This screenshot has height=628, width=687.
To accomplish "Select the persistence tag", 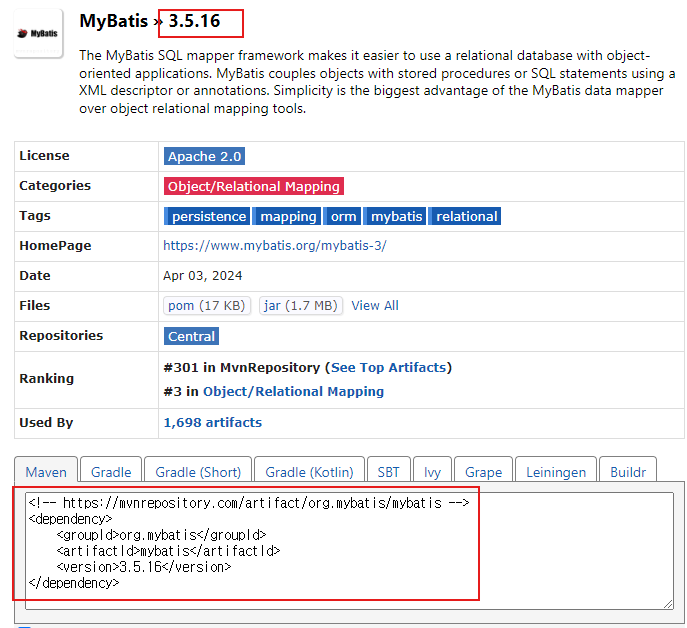I will coord(207,216).
